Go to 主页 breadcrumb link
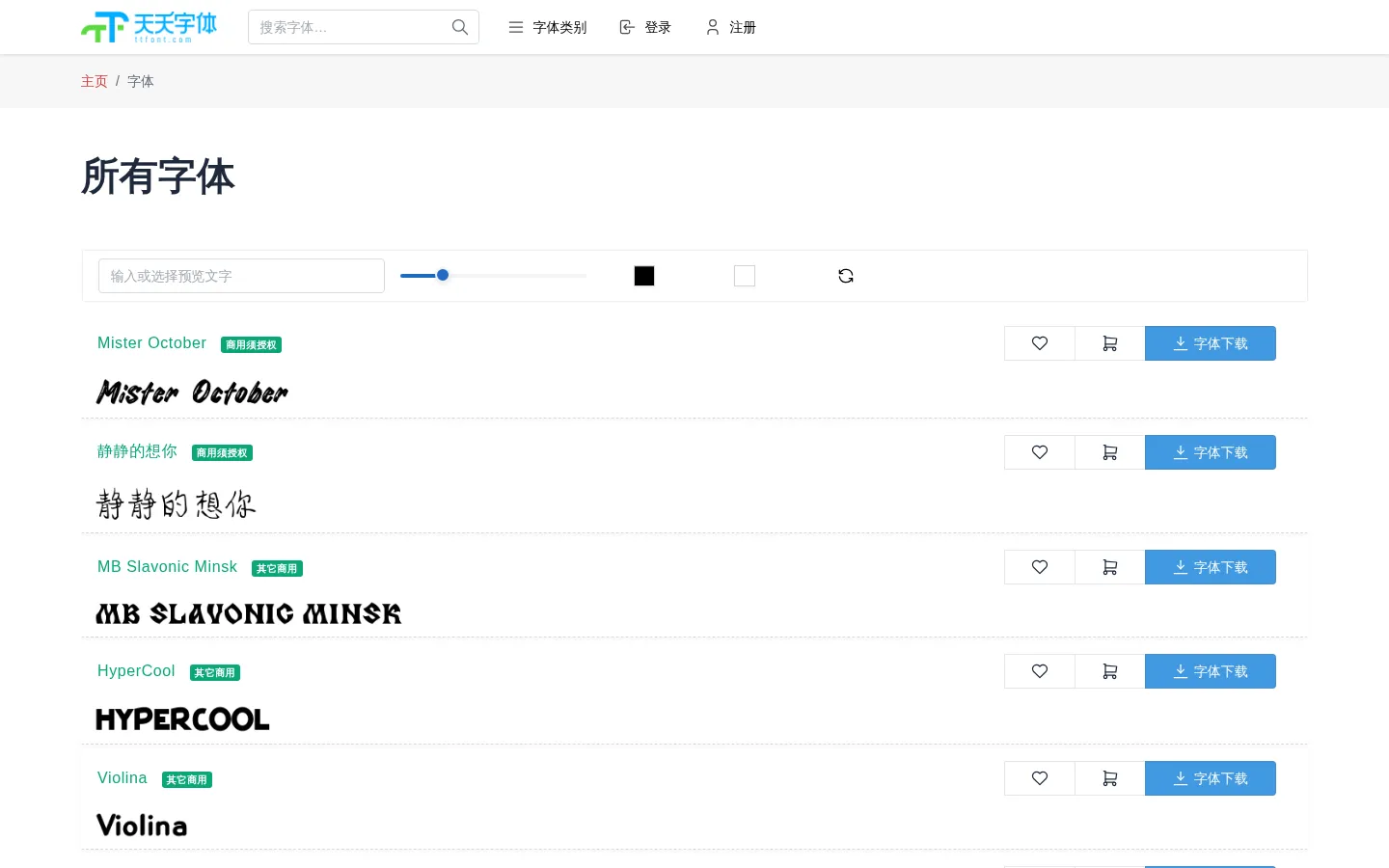Image resolution: width=1389 pixels, height=868 pixels. [95, 81]
